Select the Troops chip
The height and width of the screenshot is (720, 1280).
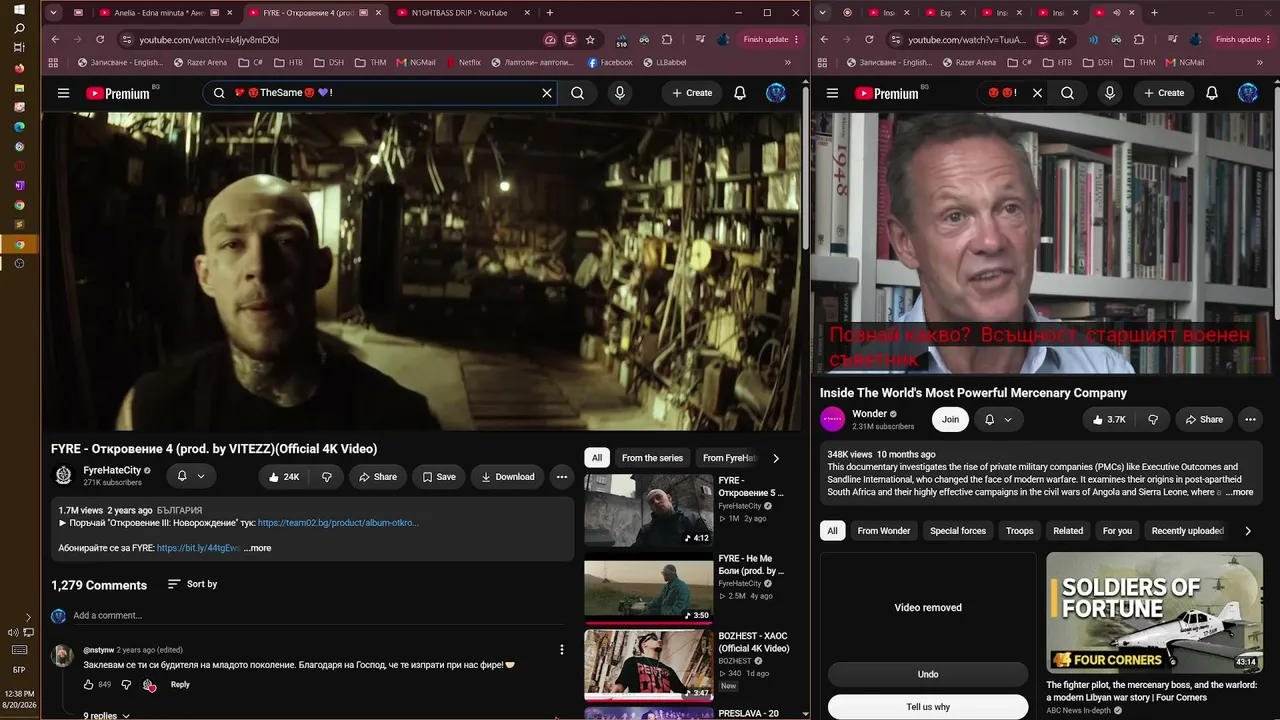(x=1020, y=531)
